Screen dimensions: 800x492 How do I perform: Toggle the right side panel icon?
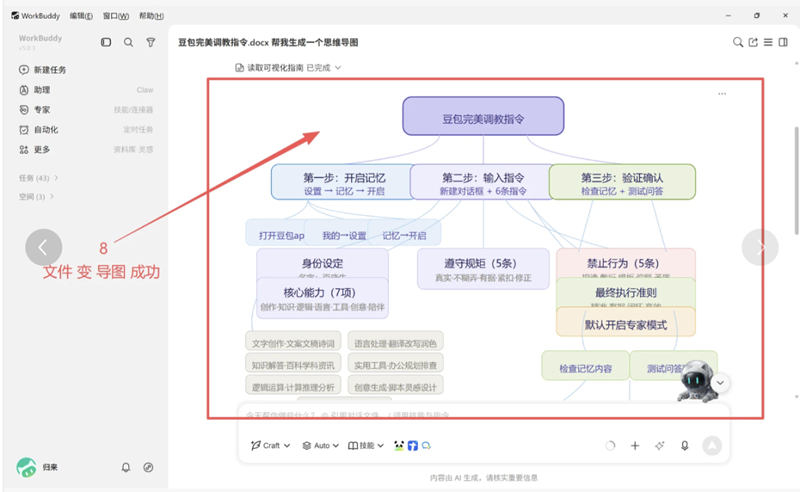pos(783,42)
